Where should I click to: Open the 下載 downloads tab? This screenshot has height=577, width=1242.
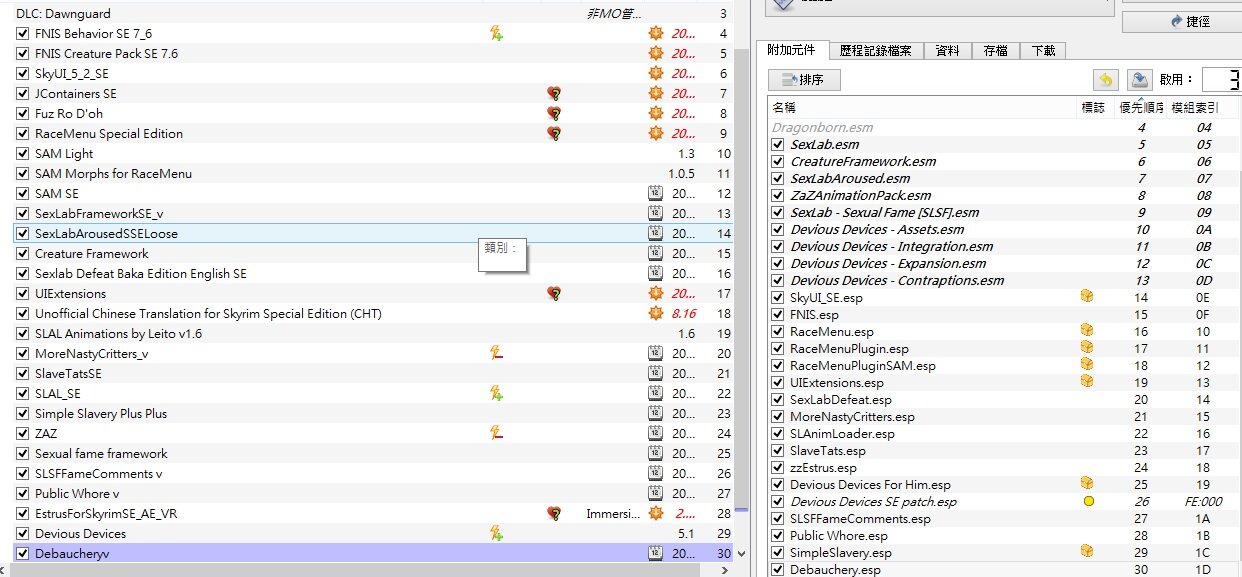point(1043,50)
